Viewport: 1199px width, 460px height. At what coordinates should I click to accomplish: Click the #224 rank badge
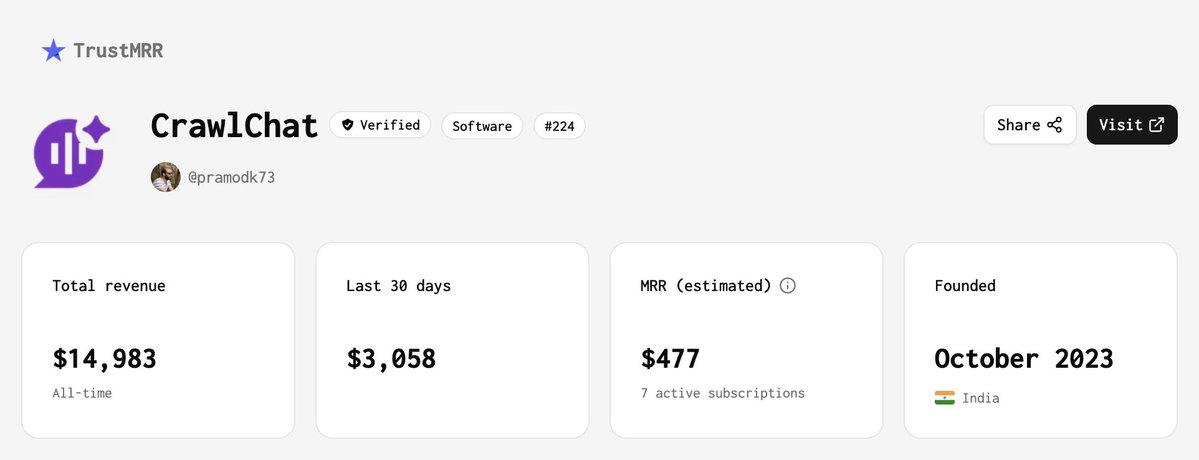point(559,126)
